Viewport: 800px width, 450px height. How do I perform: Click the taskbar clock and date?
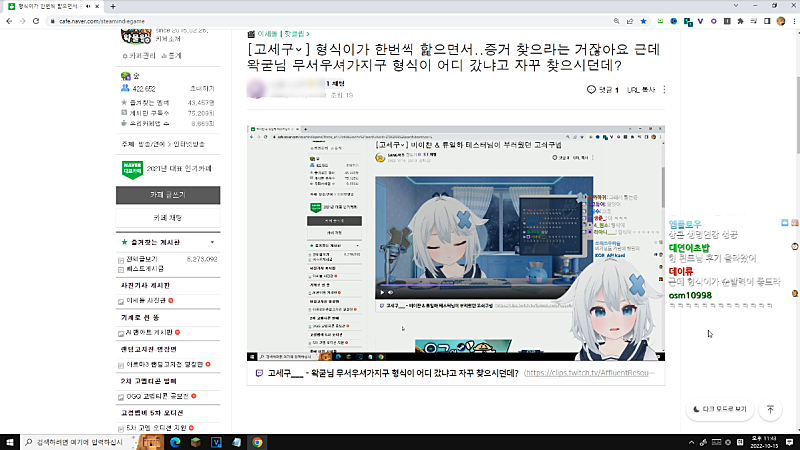pyautogui.click(x=764, y=442)
